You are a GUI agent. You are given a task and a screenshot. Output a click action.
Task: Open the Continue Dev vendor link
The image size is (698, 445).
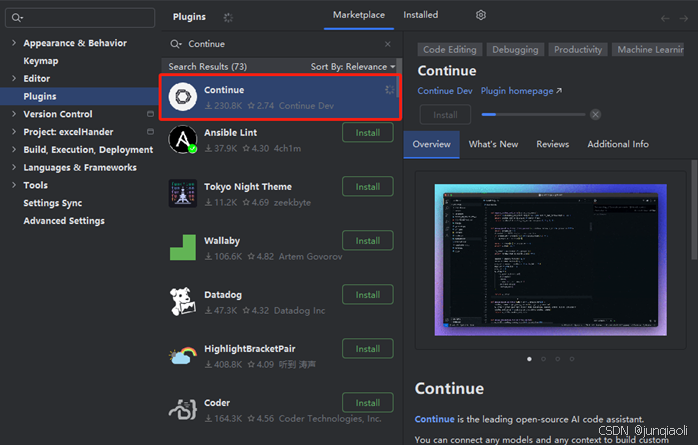445,91
